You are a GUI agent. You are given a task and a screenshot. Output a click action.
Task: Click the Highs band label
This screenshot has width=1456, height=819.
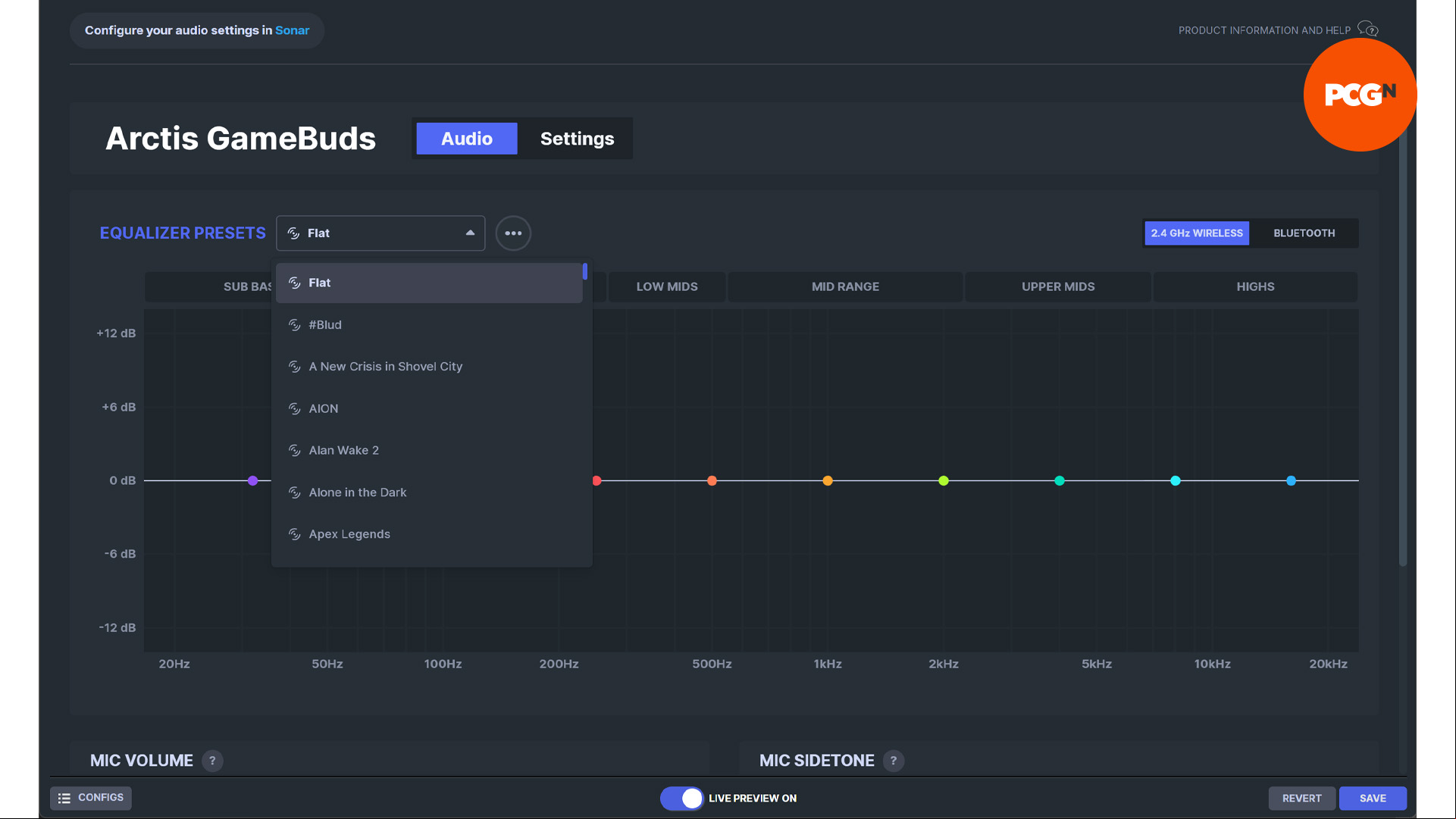1255,286
